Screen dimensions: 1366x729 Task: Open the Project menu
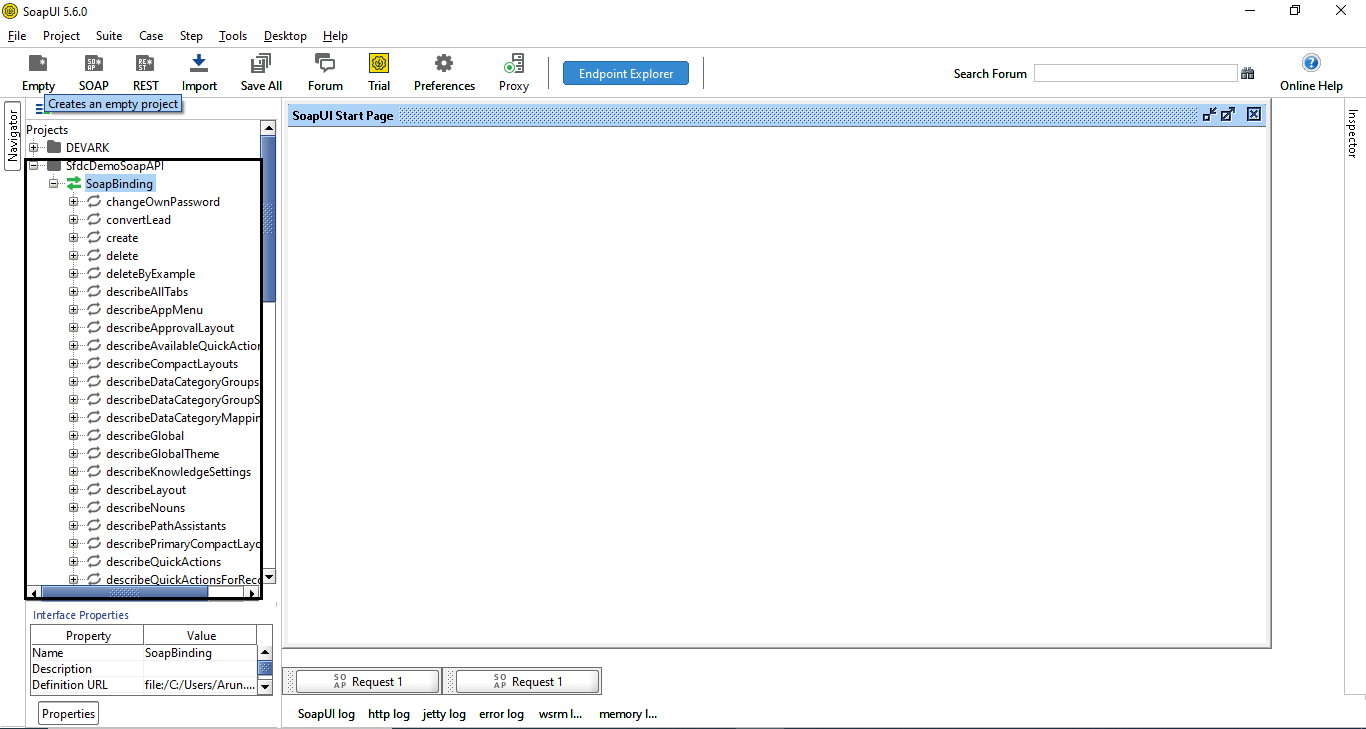click(x=61, y=35)
